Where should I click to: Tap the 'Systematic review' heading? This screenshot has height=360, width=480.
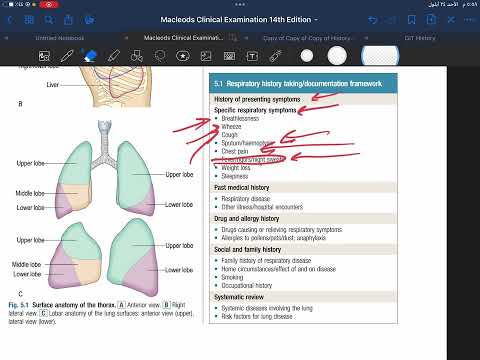pos(239,297)
